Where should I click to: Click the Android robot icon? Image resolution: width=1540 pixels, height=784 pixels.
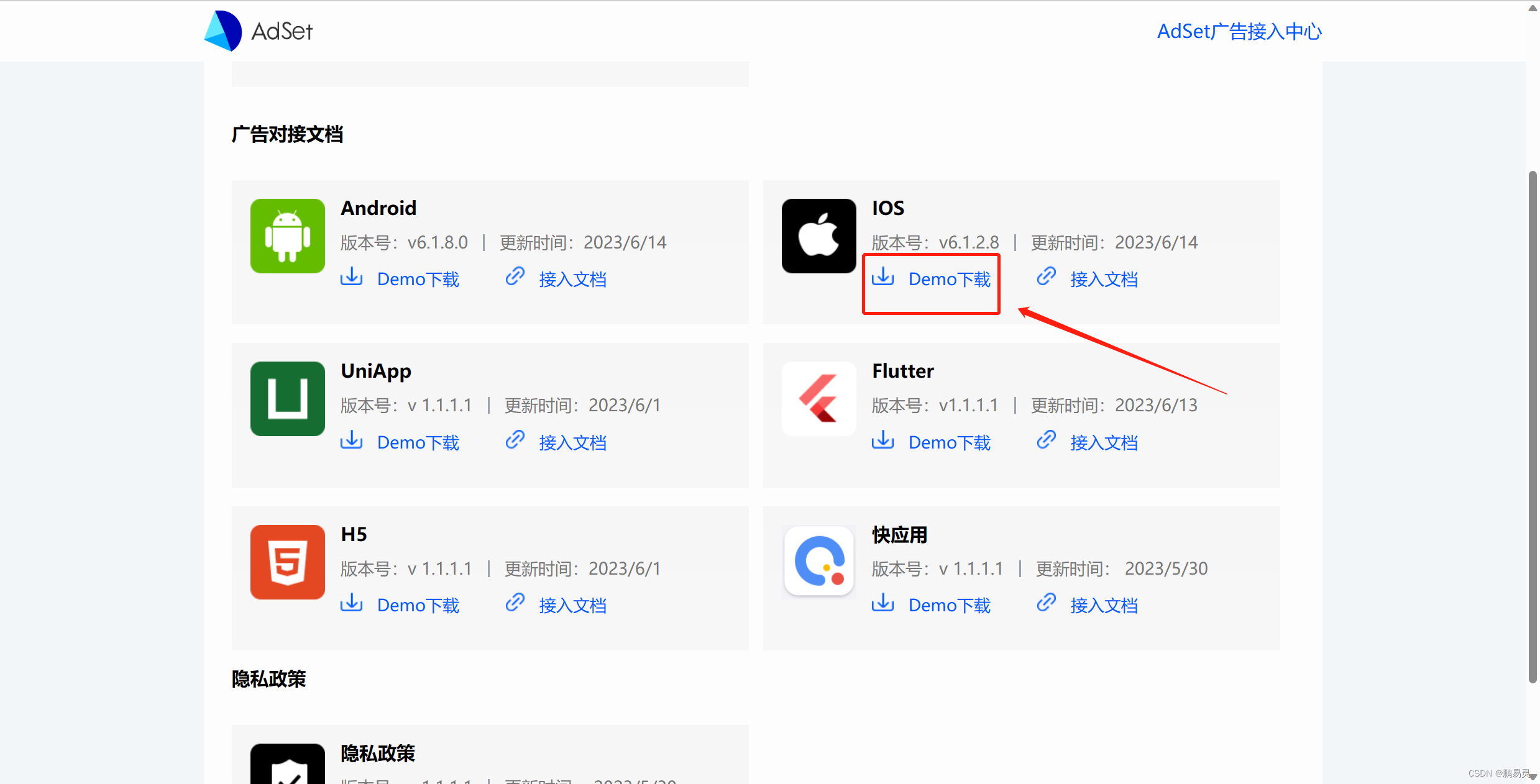click(x=288, y=236)
